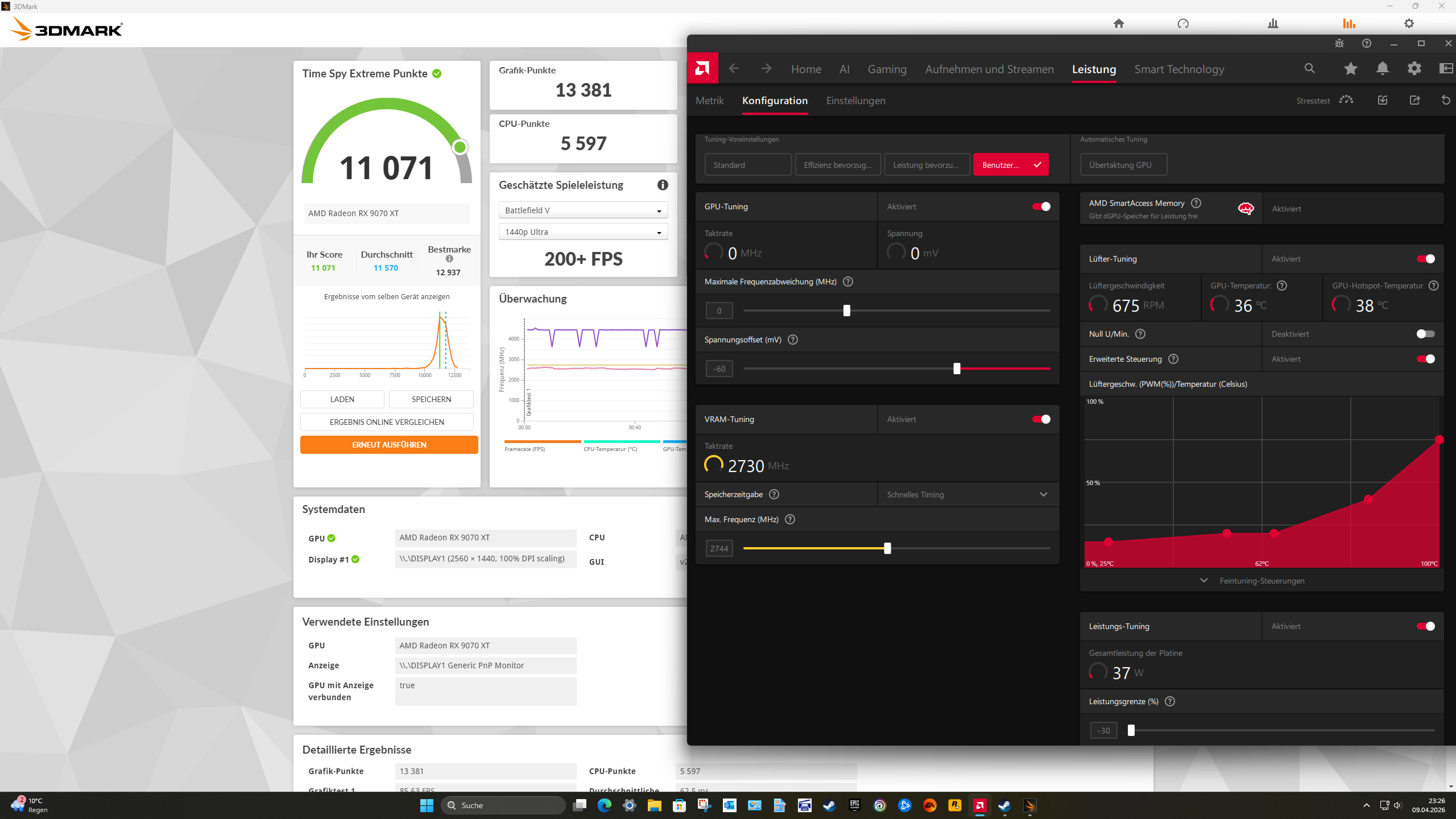1456x819 pixels.
Task: Click the AMD logo in Adrenalin
Action: (702, 69)
